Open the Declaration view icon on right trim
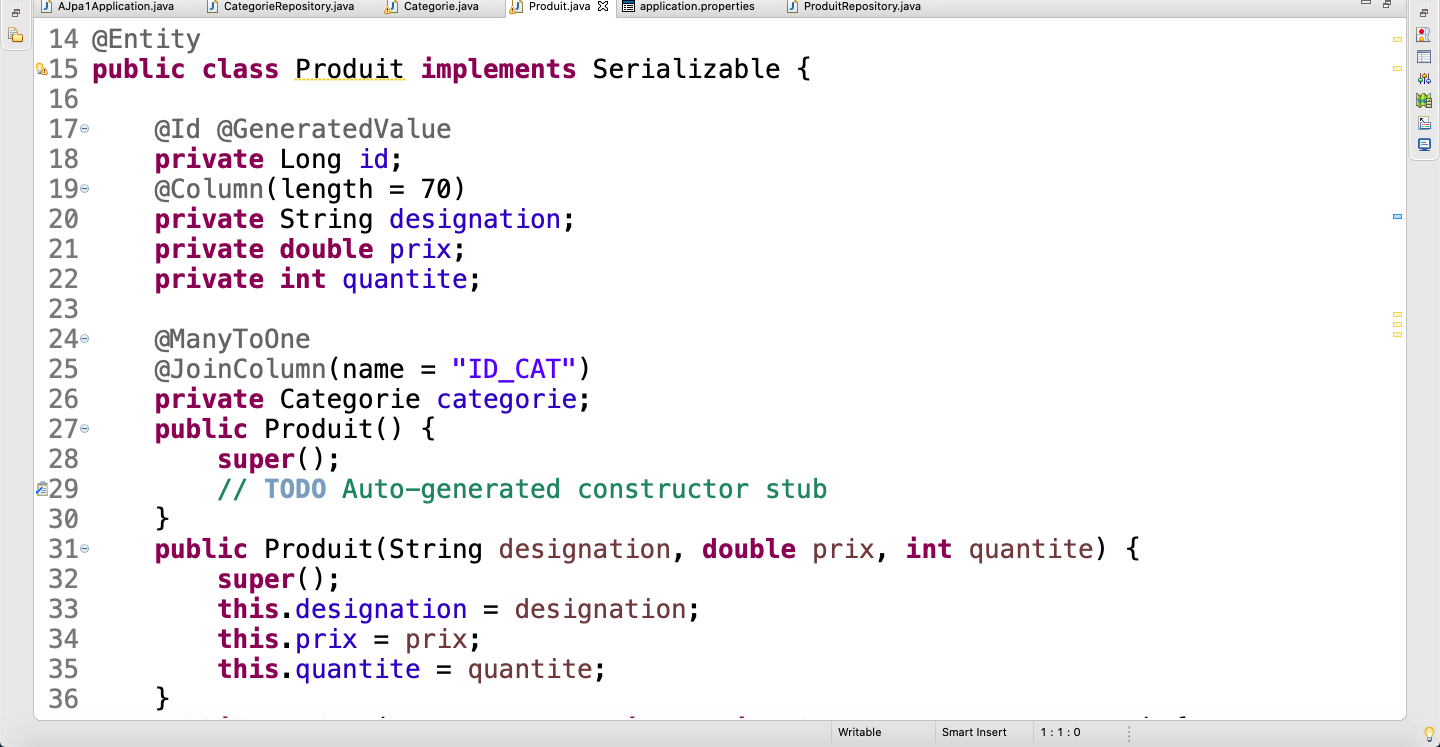The width and height of the screenshot is (1440, 747). coord(1424,122)
